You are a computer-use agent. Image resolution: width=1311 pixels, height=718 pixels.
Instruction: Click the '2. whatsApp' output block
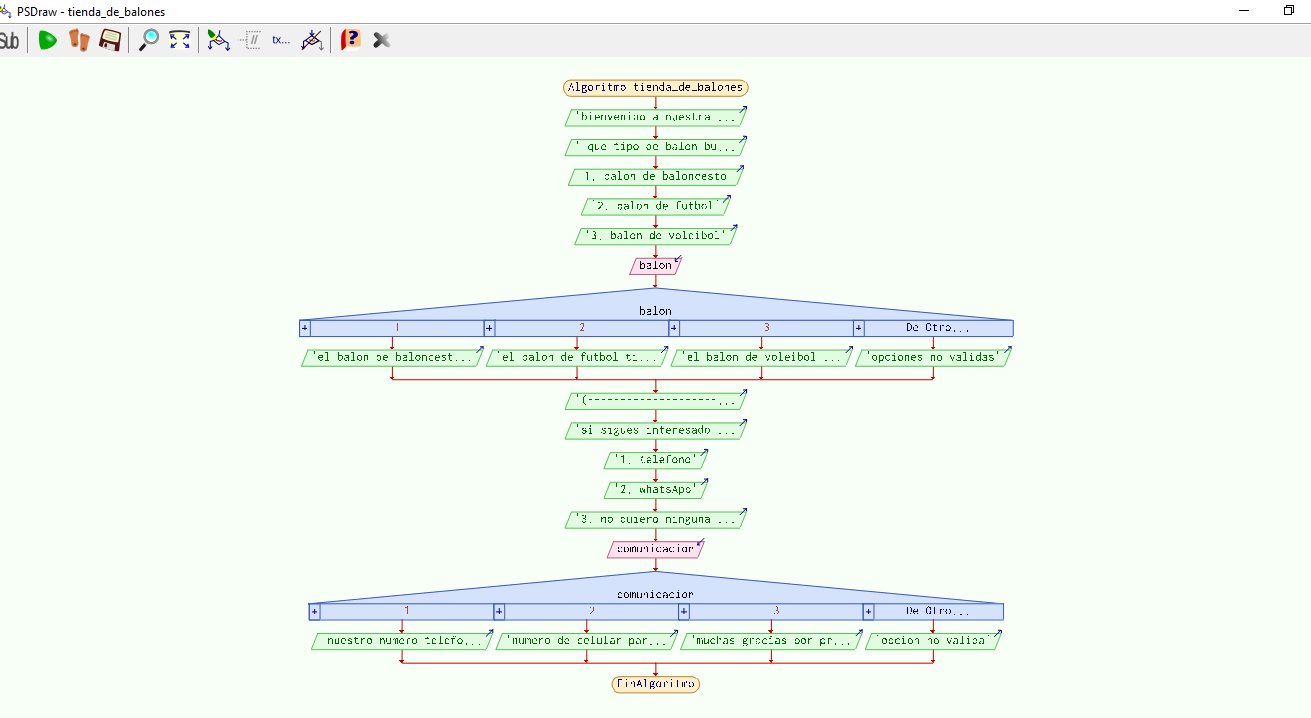coord(655,490)
